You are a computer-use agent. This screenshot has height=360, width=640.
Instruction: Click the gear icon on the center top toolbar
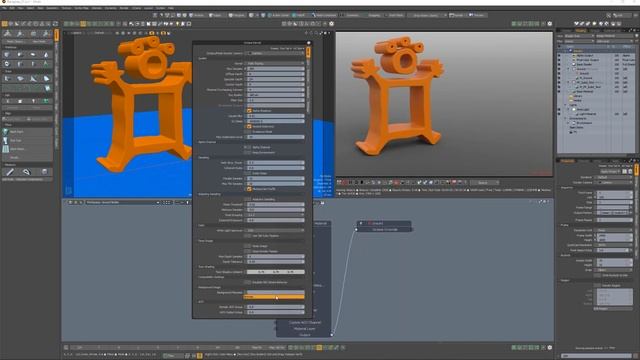pos(331,24)
